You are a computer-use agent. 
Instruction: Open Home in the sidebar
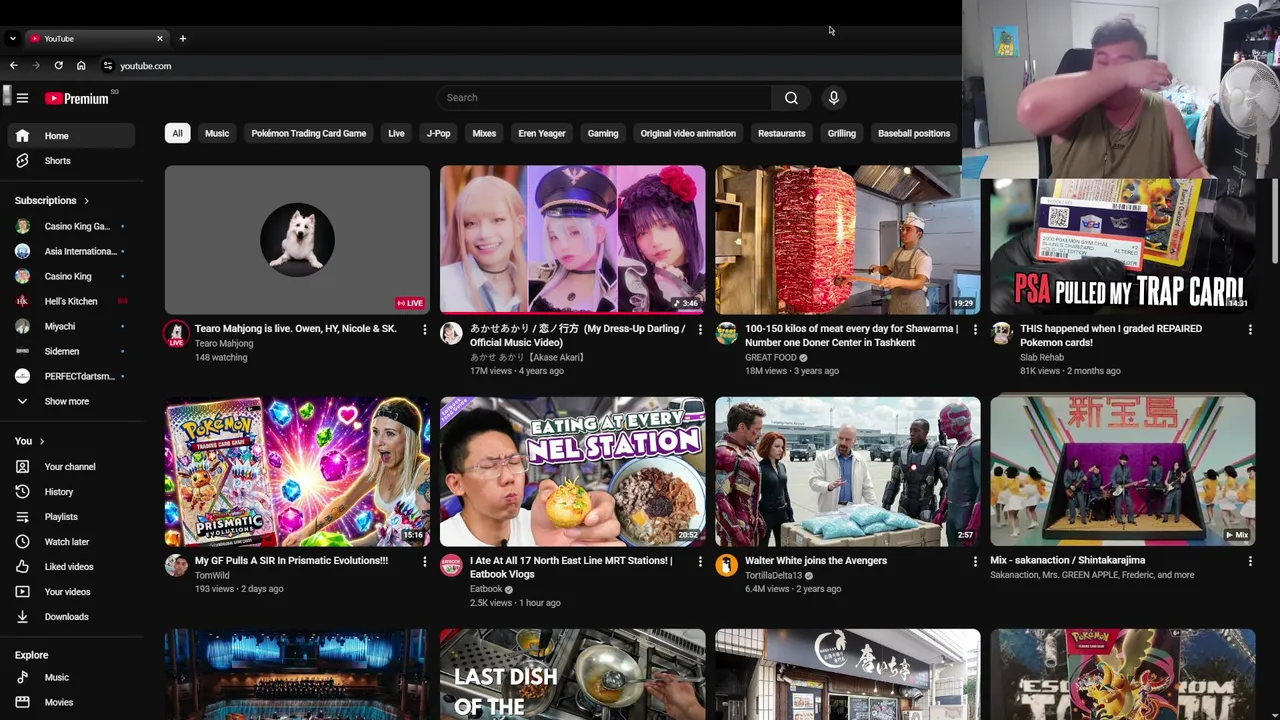pyautogui.click(x=70, y=136)
